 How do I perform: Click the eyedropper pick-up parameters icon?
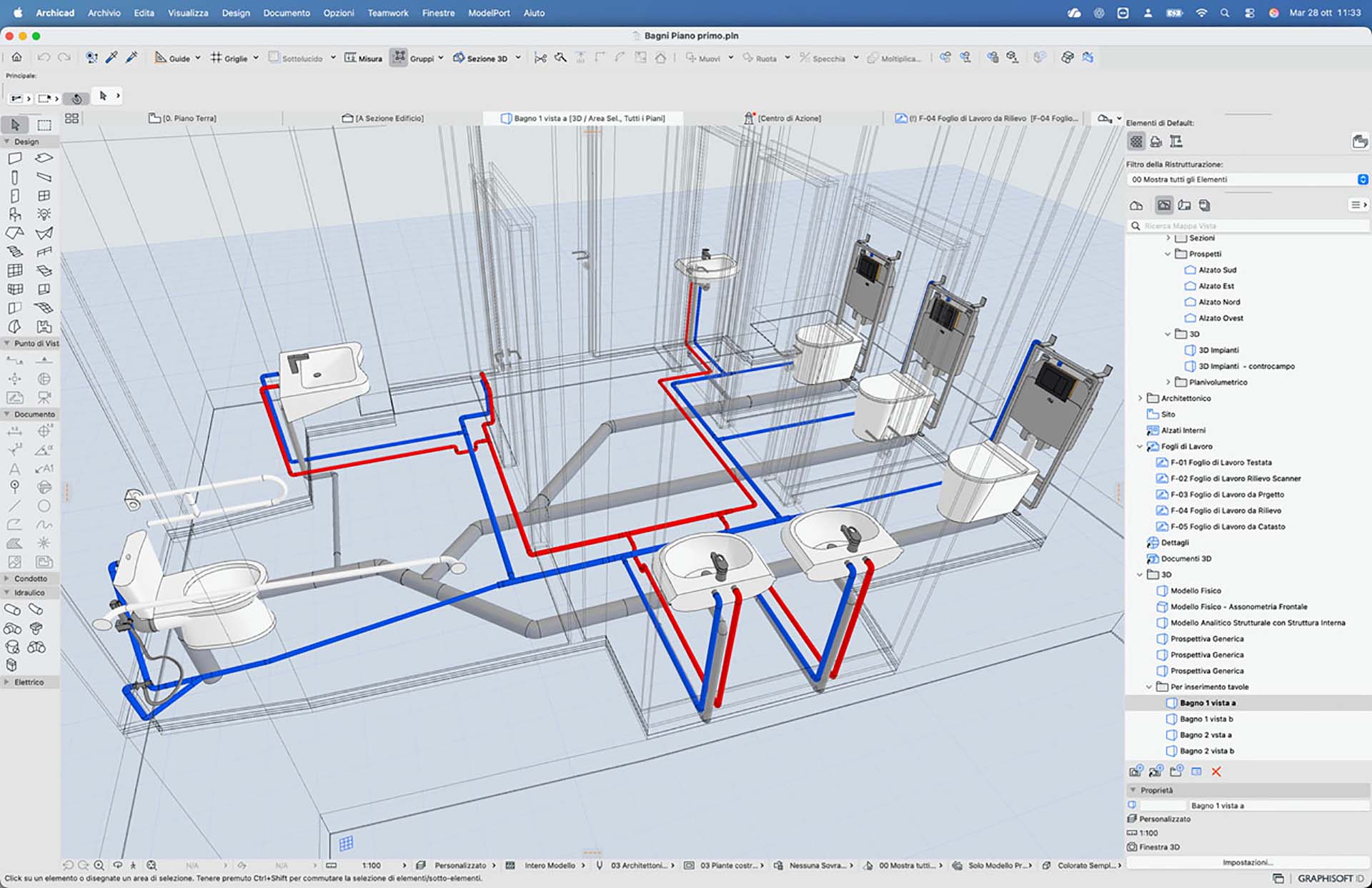pyautogui.click(x=111, y=58)
